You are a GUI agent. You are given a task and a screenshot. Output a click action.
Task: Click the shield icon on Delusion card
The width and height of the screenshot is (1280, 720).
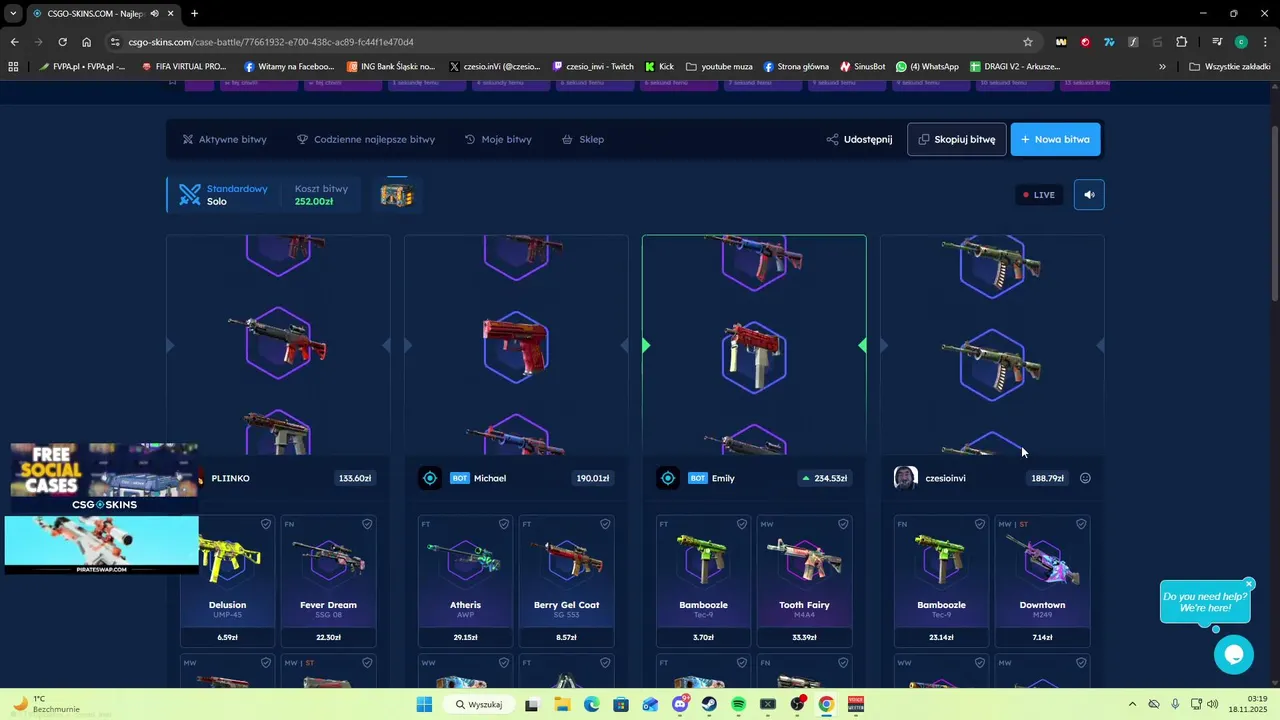tap(266, 524)
